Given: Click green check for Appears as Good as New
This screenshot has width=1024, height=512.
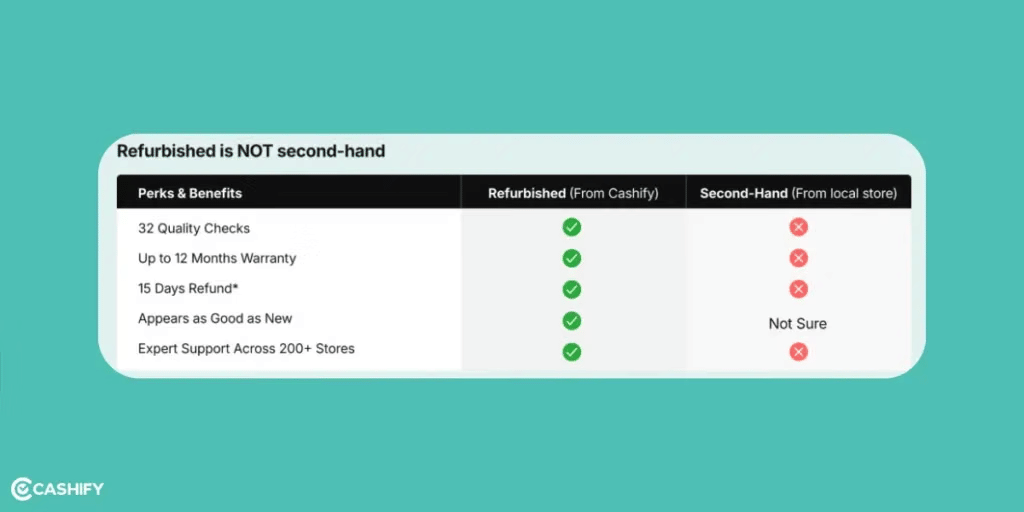Looking at the screenshot, I should (571, 321).
